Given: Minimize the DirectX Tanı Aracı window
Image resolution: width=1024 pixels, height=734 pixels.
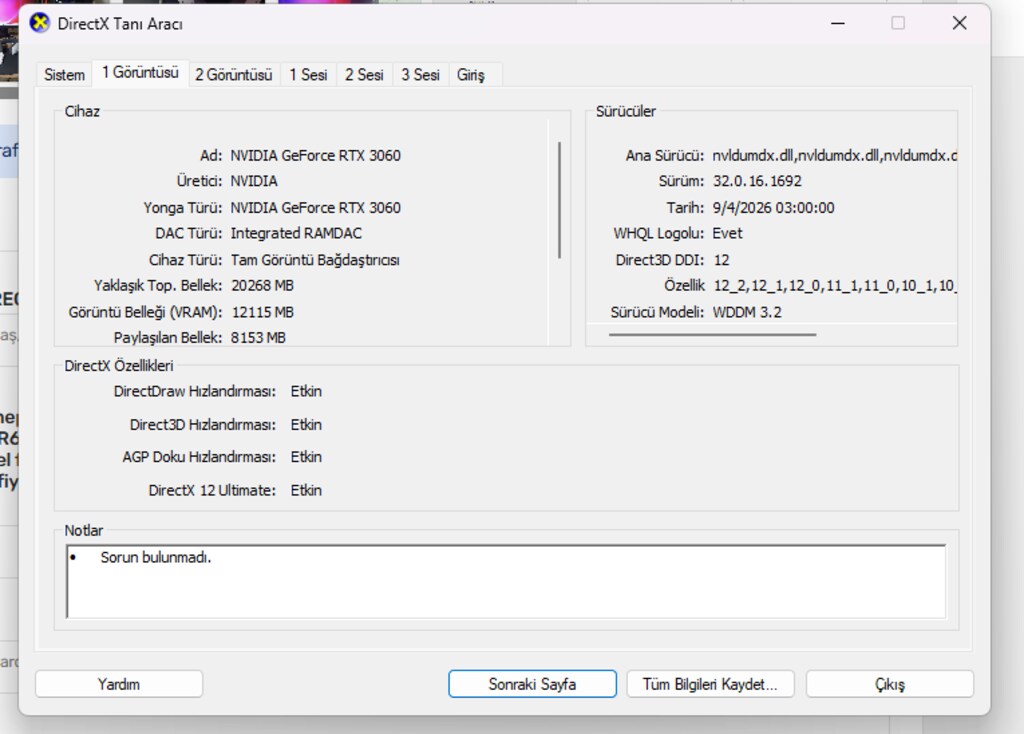Looking at the screenshot, I should coord(838,24).
